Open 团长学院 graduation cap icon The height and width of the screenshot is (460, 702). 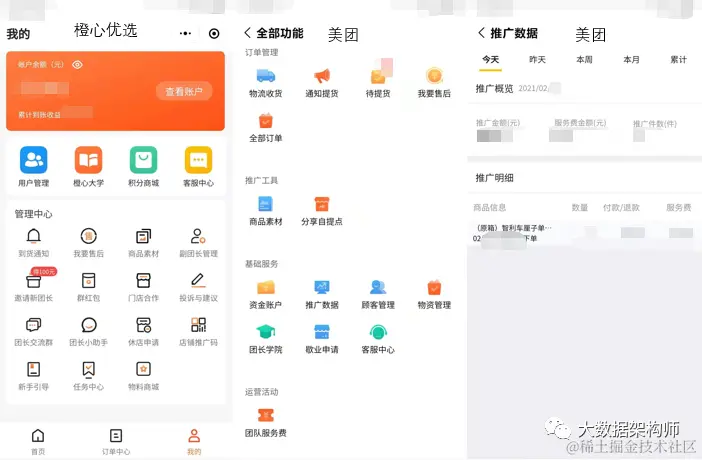(265, 332)
